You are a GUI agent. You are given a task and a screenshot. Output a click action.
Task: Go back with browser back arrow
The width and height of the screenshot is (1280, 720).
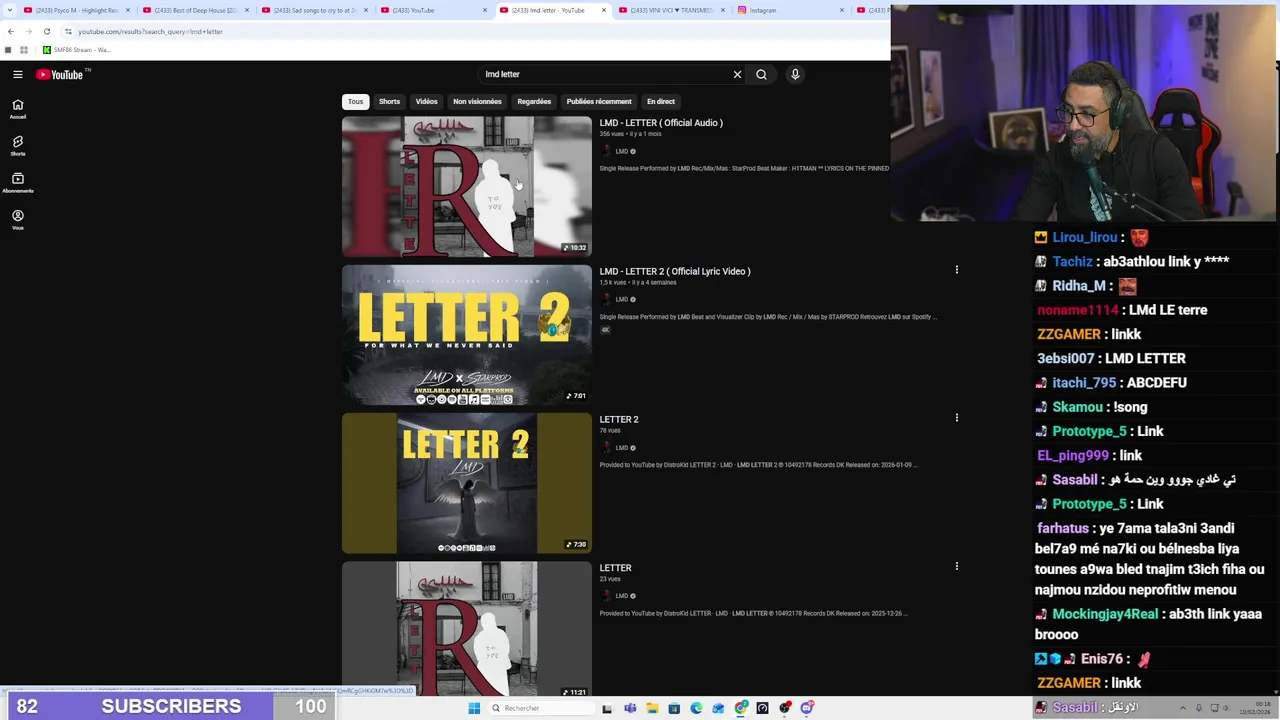pos(10,31)
